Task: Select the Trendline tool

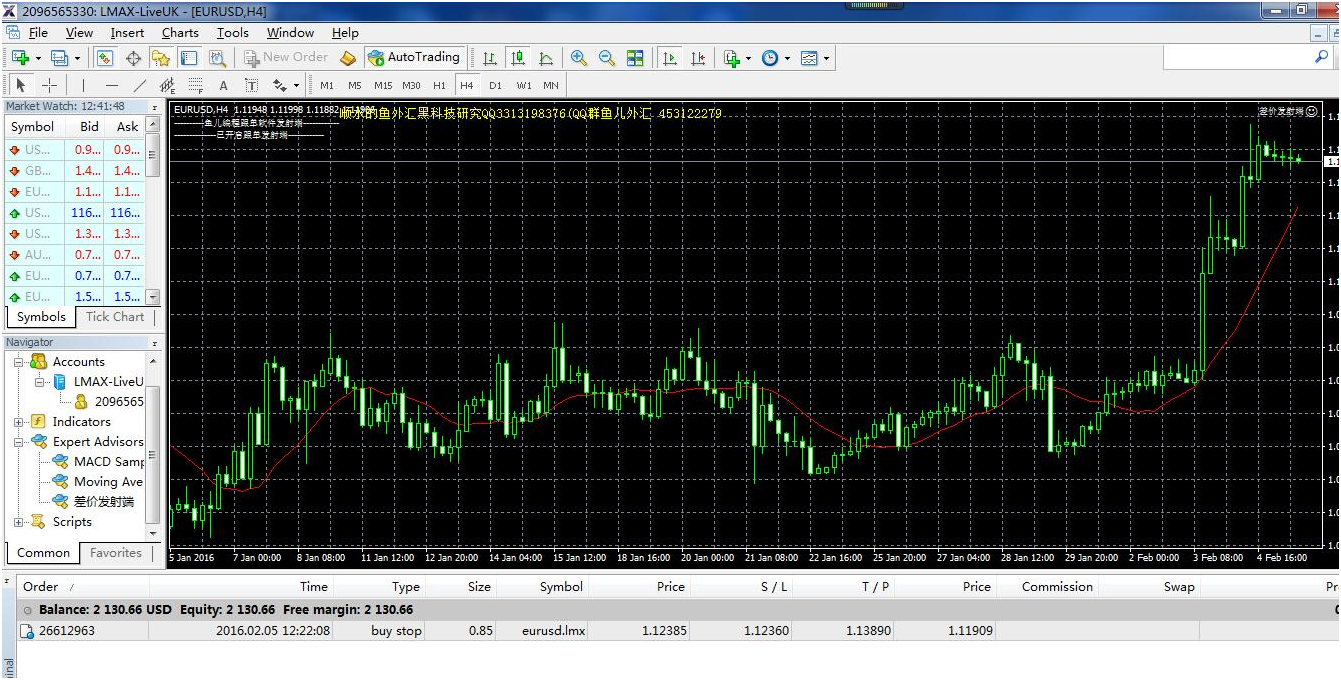Action: (x=139, y=85)
